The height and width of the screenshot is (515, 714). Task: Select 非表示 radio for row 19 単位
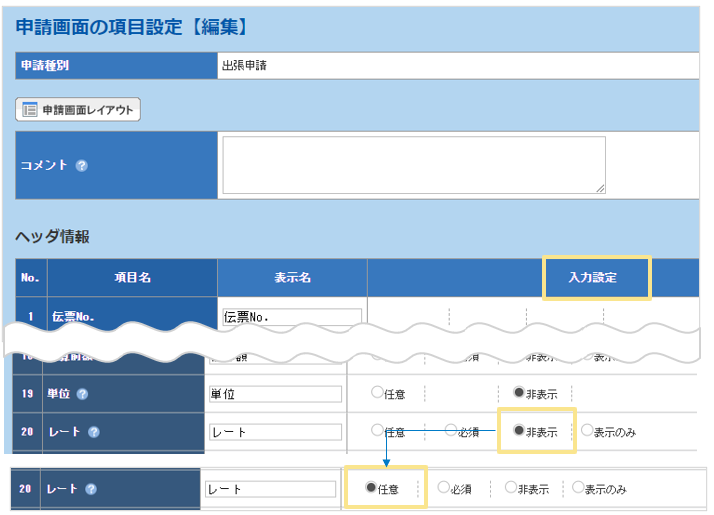click(x=518, y=394)
